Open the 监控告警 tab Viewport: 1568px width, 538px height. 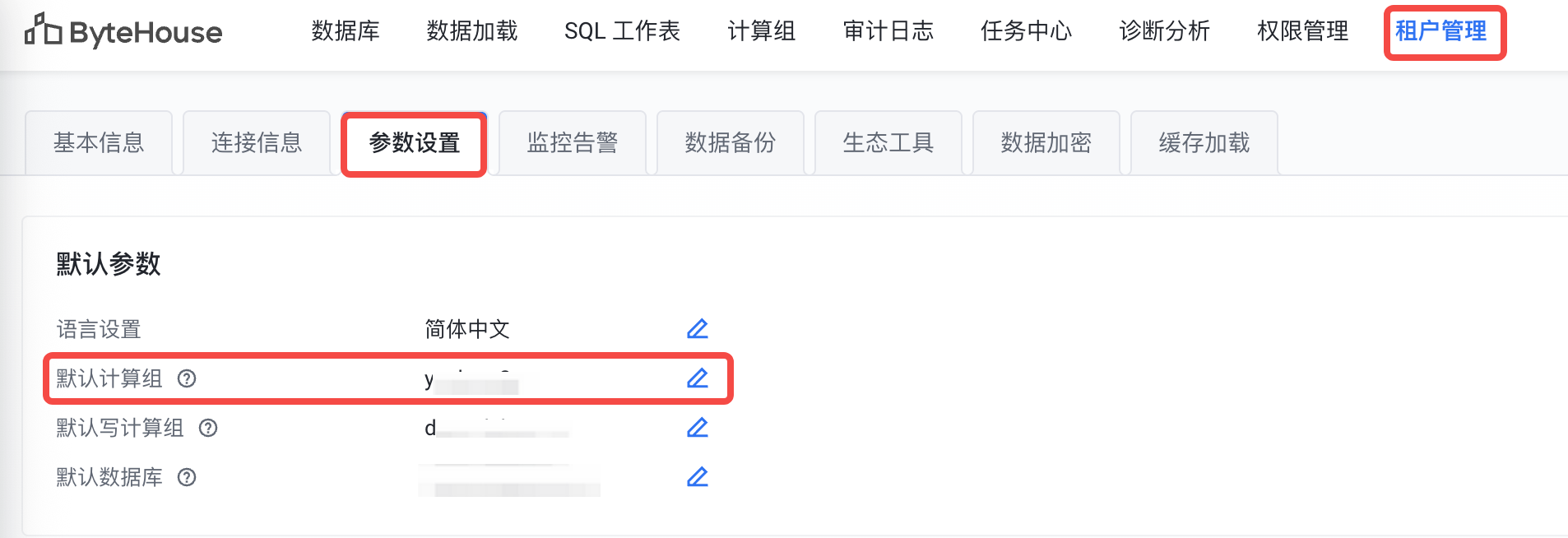coord(573,143)
